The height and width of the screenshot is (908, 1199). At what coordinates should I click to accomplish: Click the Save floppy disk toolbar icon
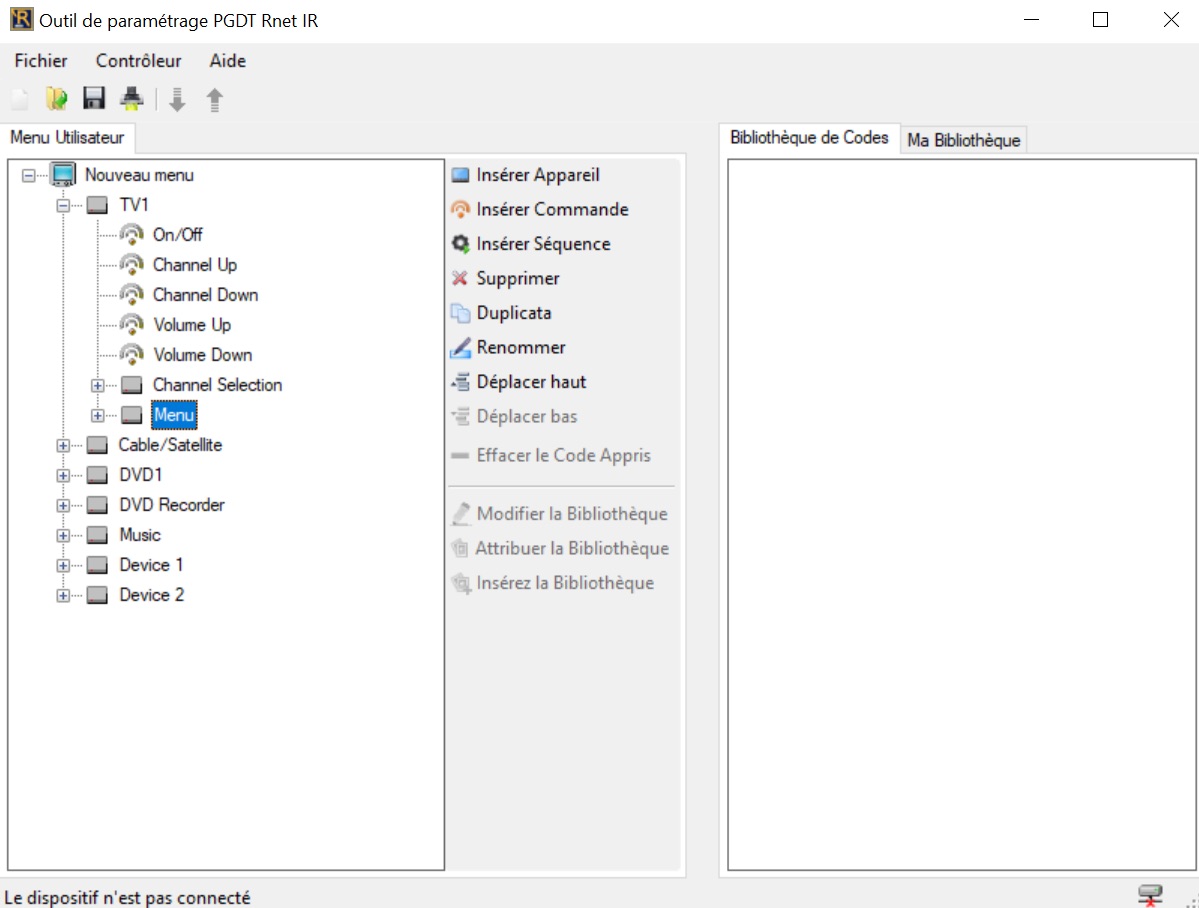pos(94,98)
